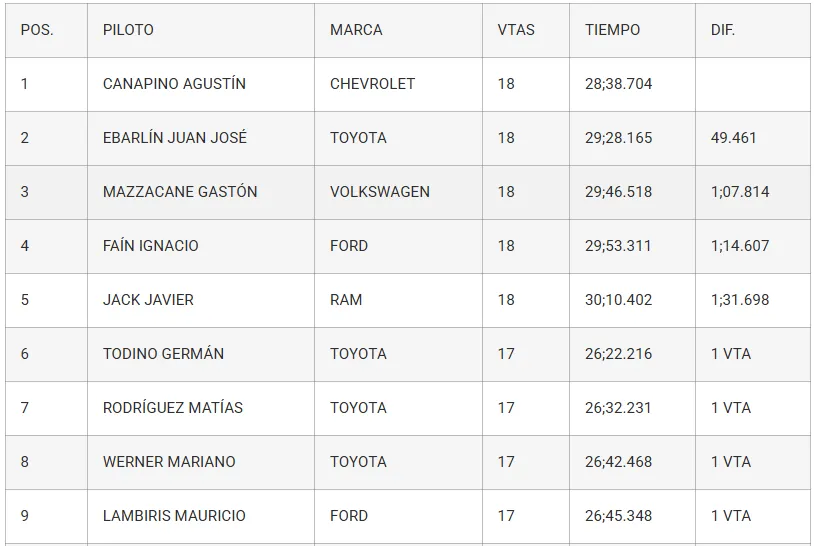Viewport: 814px width, 546px height.
Task: Click the DIF. column header
Action: (723, 30)
